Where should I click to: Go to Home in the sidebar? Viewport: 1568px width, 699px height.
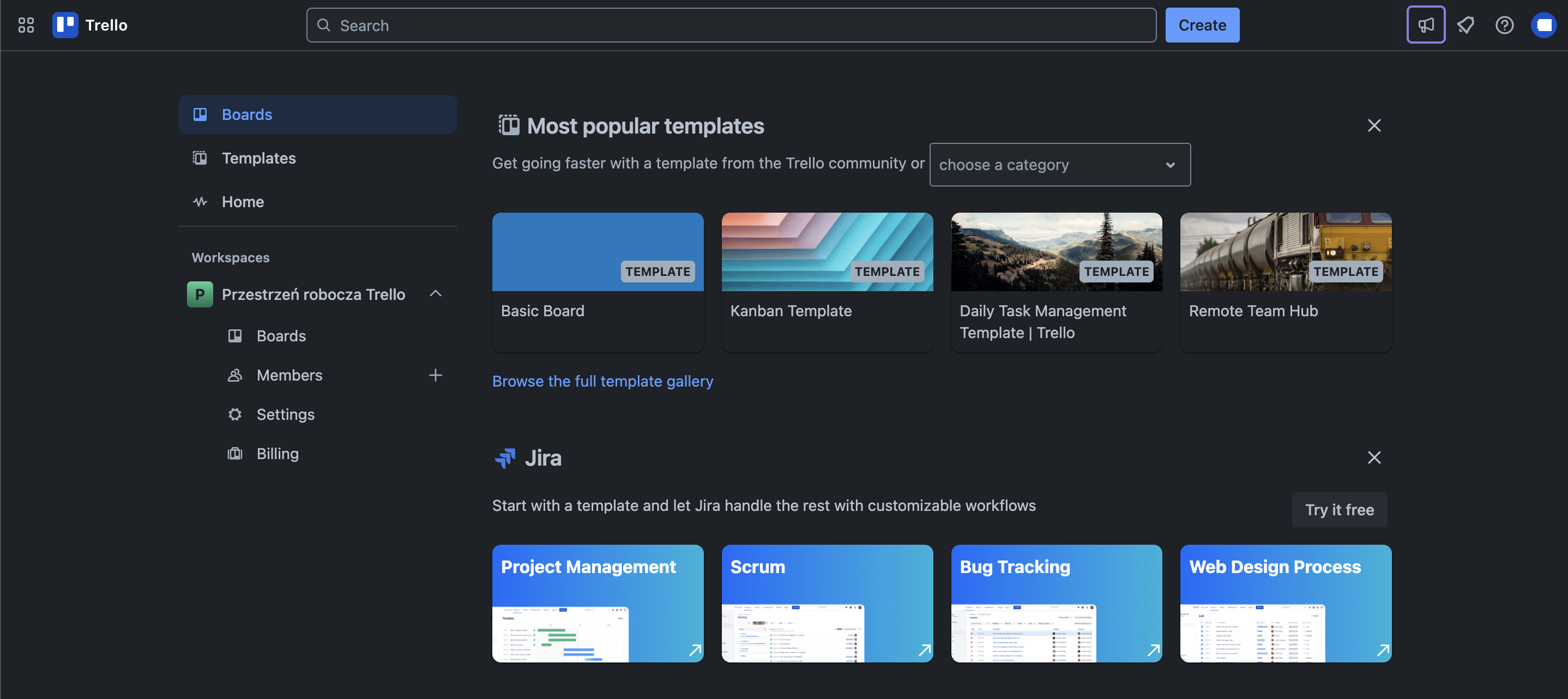[x=318, y=202]
